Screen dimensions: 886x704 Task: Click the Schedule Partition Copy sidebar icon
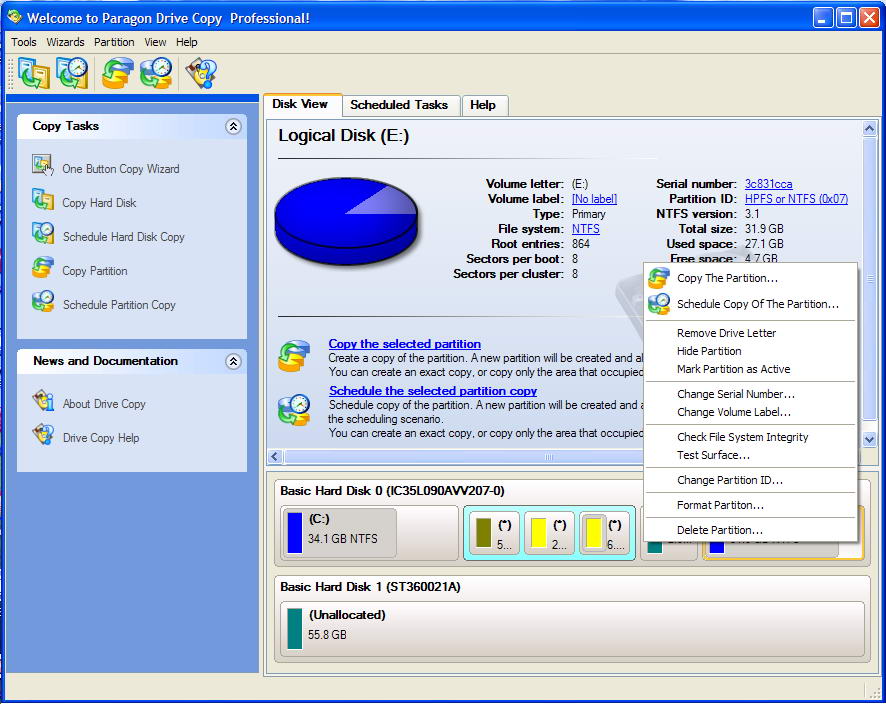point(43,302)
